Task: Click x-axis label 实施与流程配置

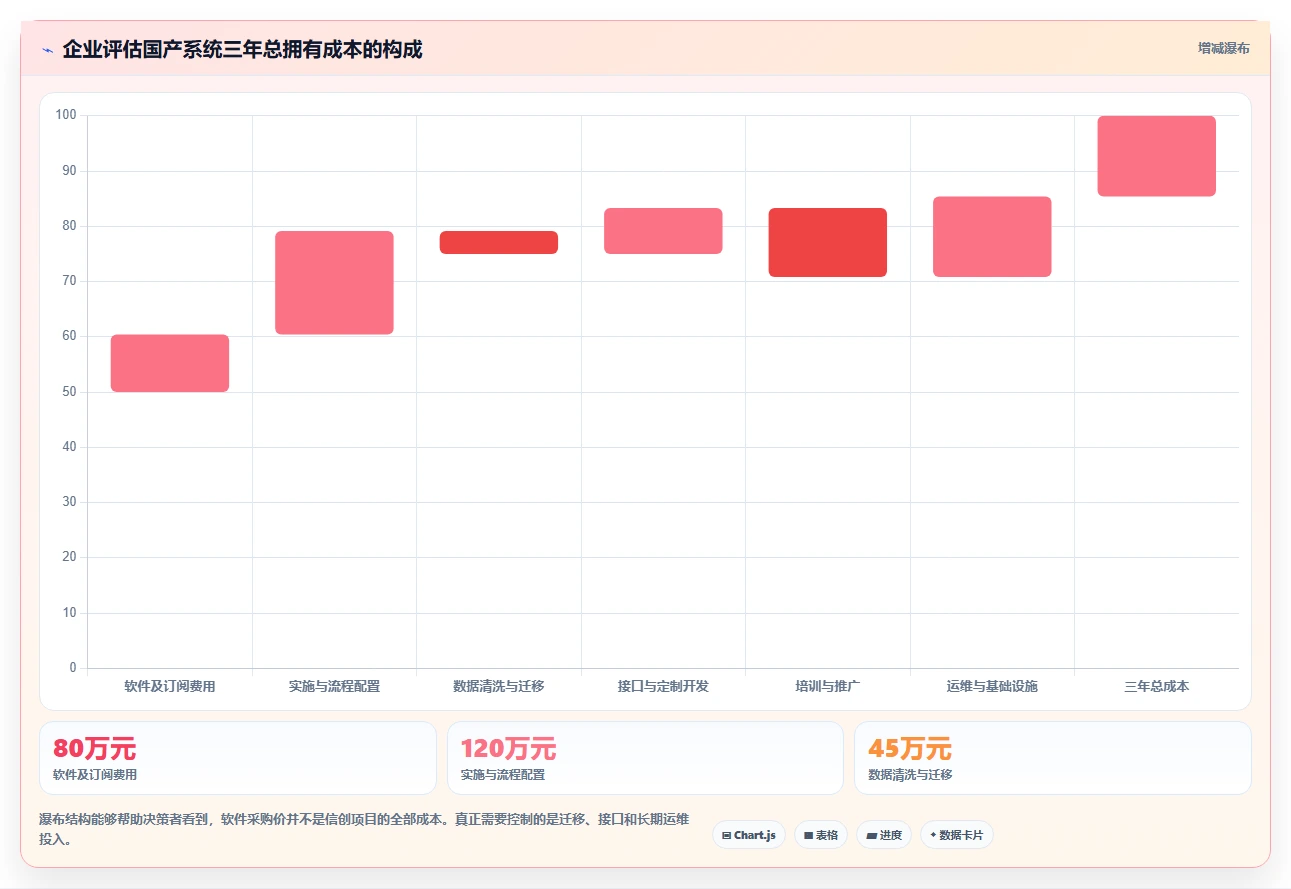Action: click(334, 686)
